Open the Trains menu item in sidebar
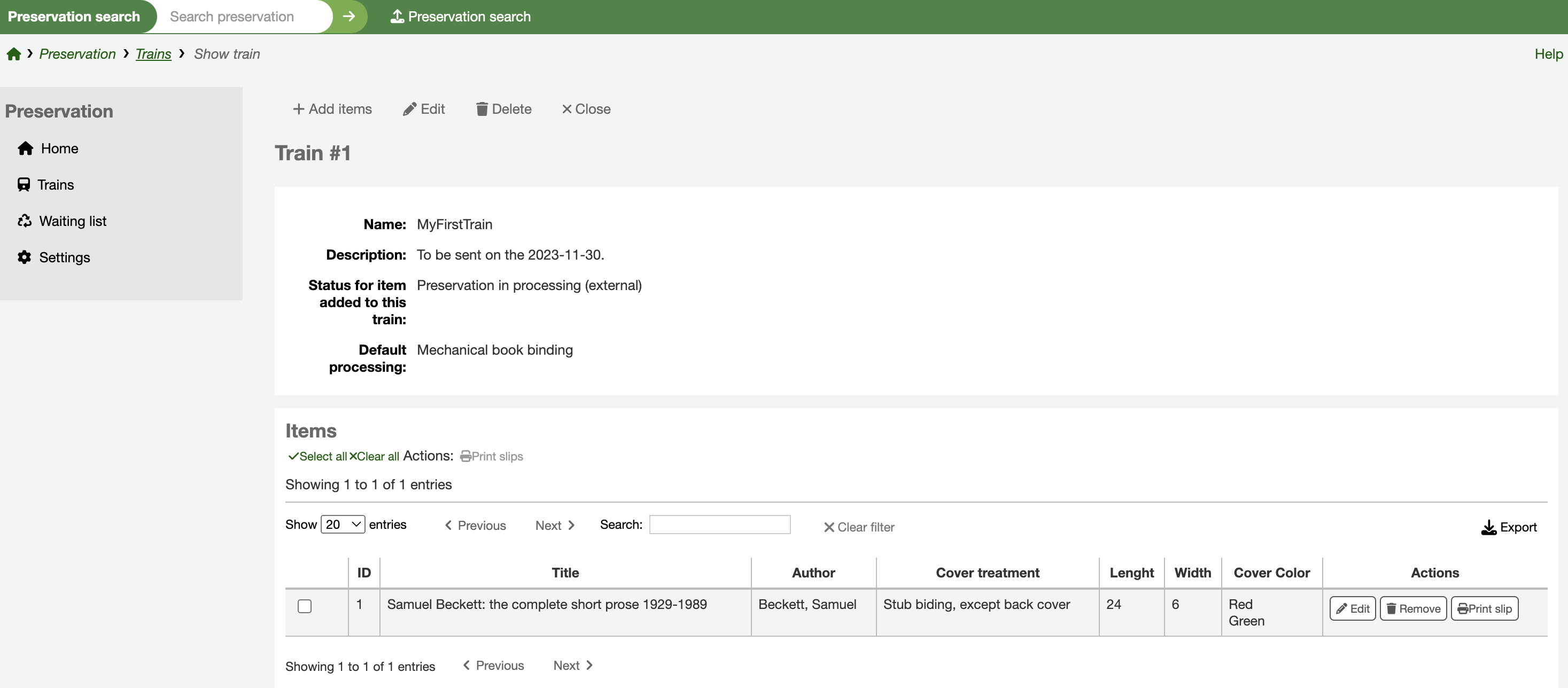 (x=56, y=184)
